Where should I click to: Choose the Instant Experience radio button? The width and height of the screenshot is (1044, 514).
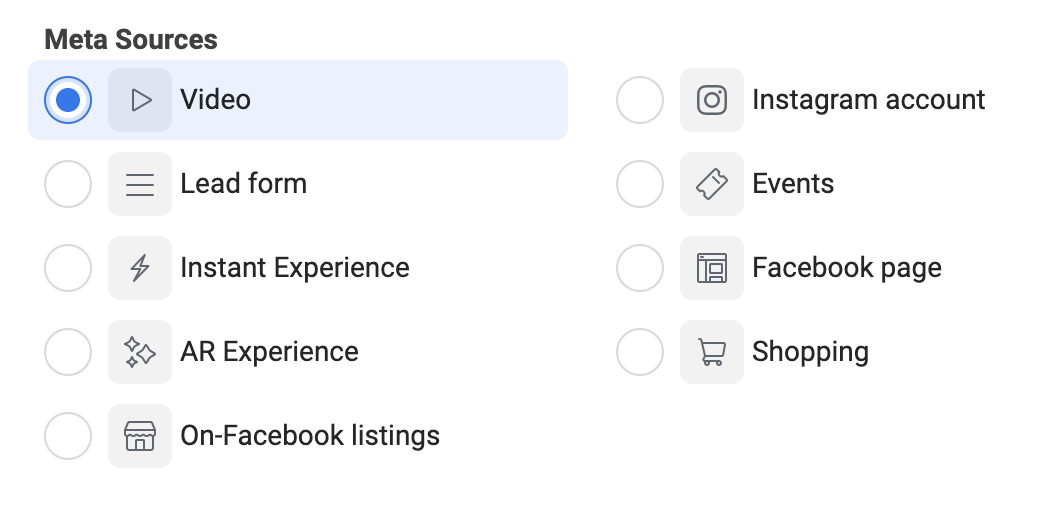click(x=68, y=268)
